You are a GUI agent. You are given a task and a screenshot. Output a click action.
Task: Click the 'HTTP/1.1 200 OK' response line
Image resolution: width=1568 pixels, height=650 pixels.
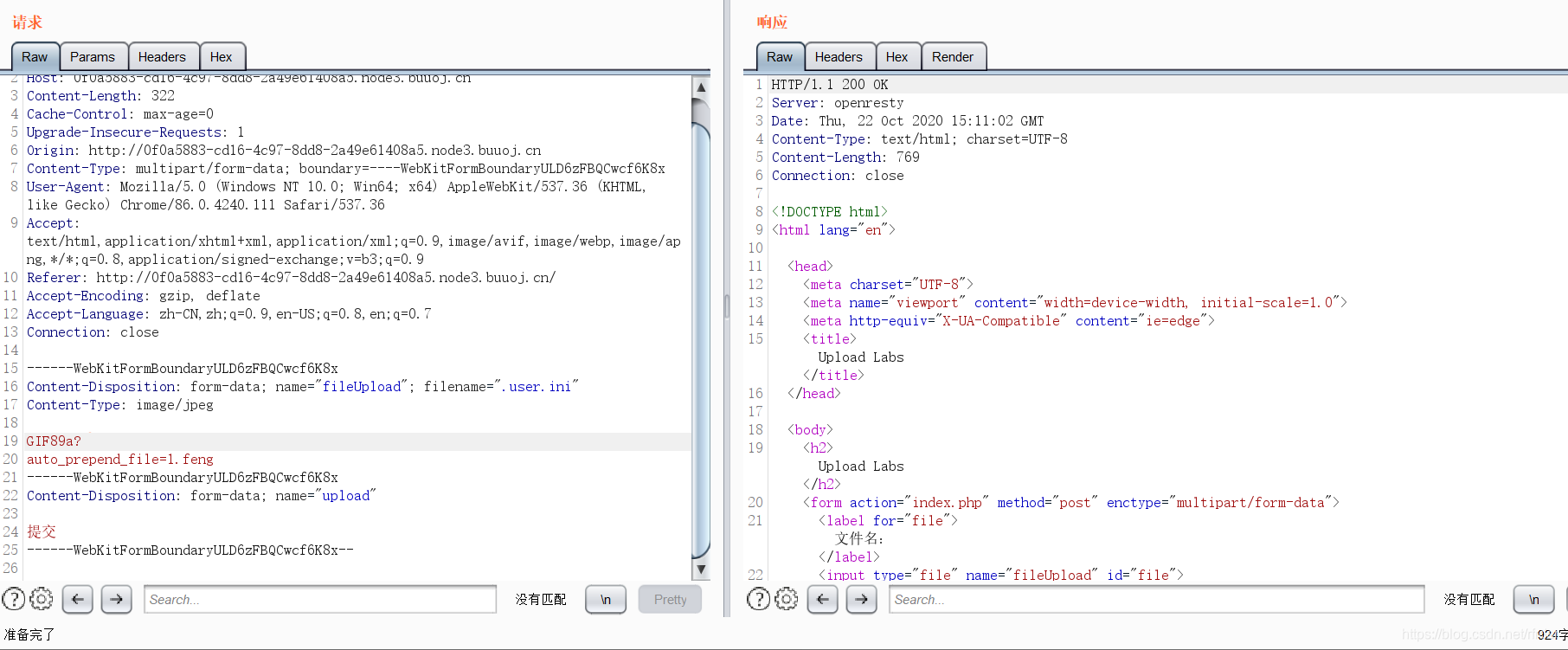830,85
